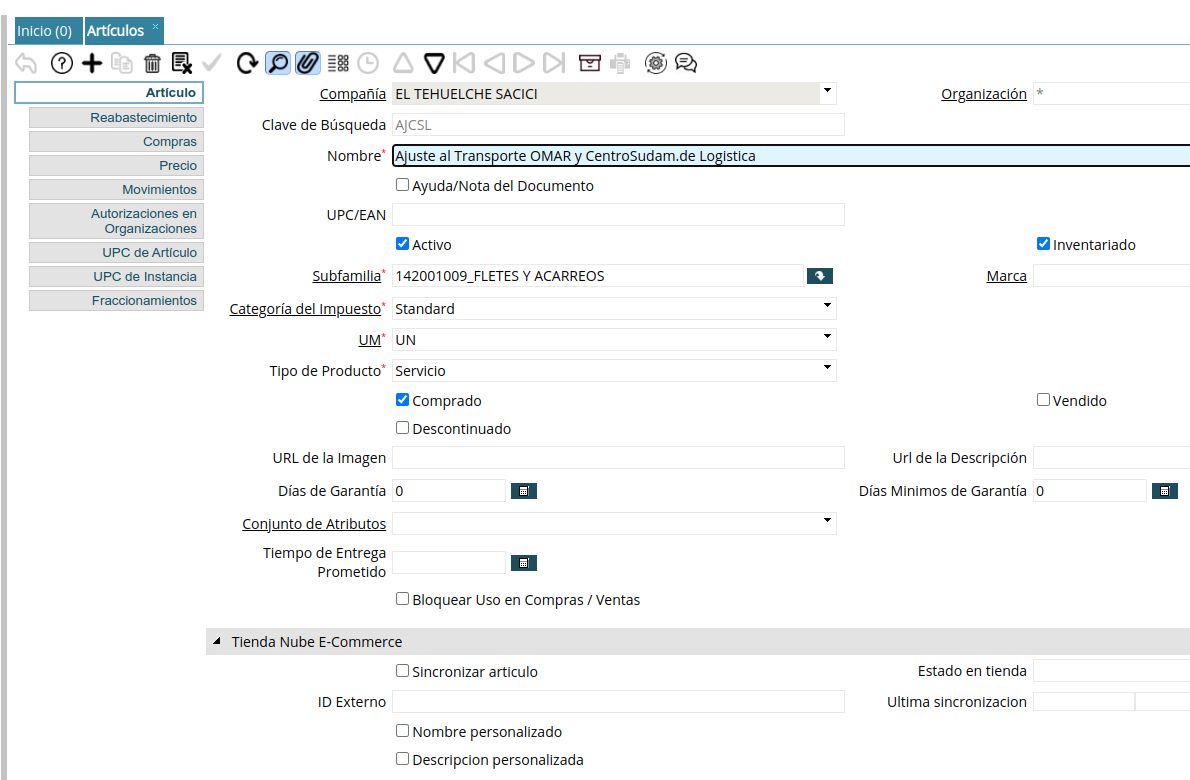The image size is (1190, 780).
Task: Open Conjunto de Atributos dropdown
Action: click(828, 522)
